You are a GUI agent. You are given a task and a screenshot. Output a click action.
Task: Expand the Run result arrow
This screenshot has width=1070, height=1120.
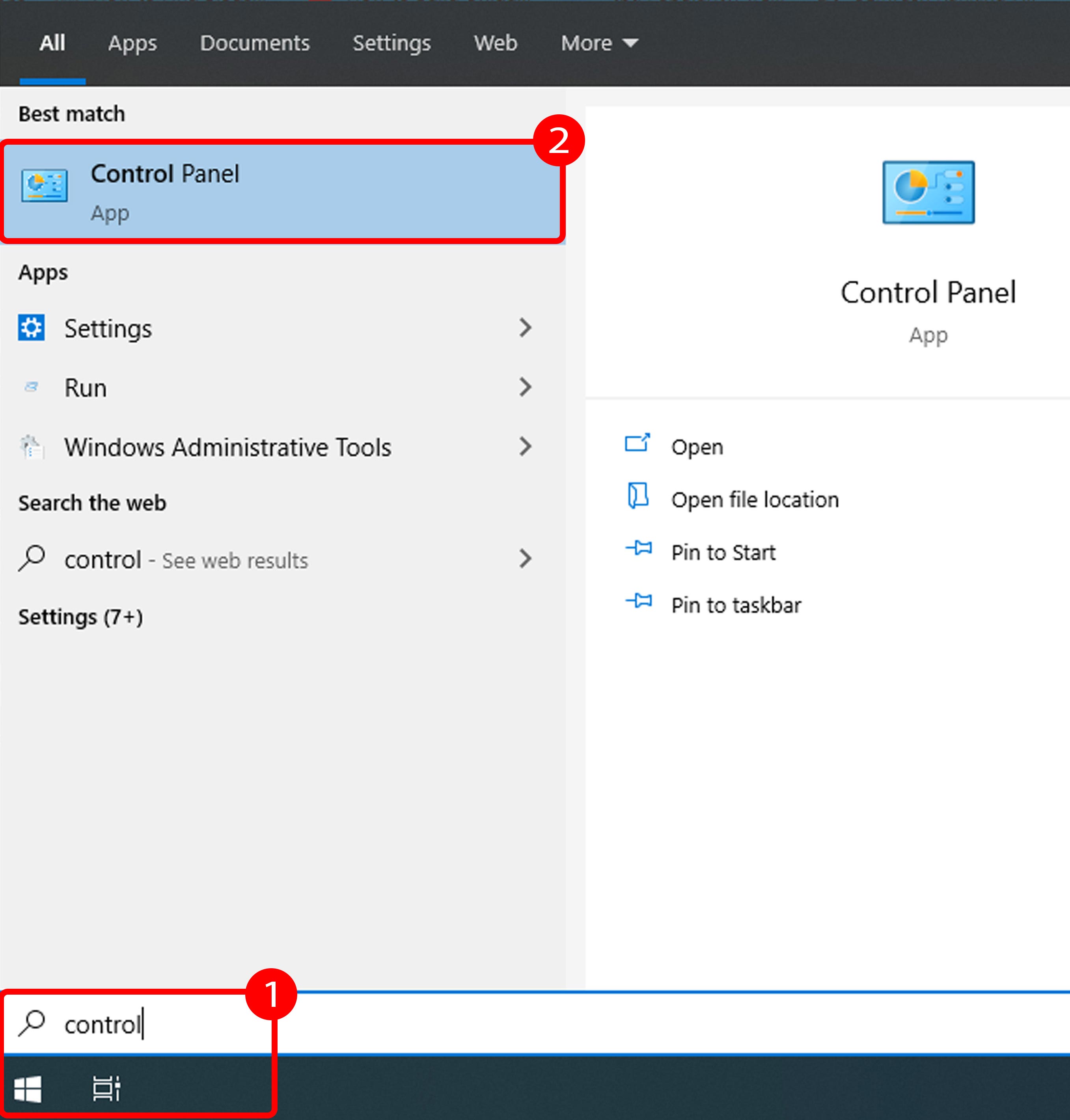[525, 387]
